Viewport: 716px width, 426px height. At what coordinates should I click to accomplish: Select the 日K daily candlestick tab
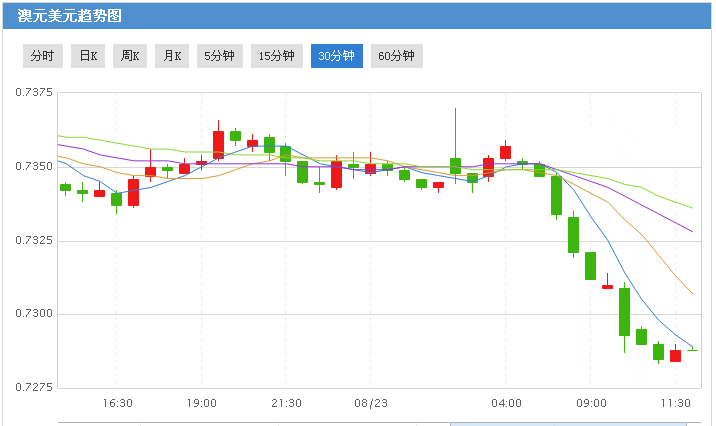tap(88, 56)
